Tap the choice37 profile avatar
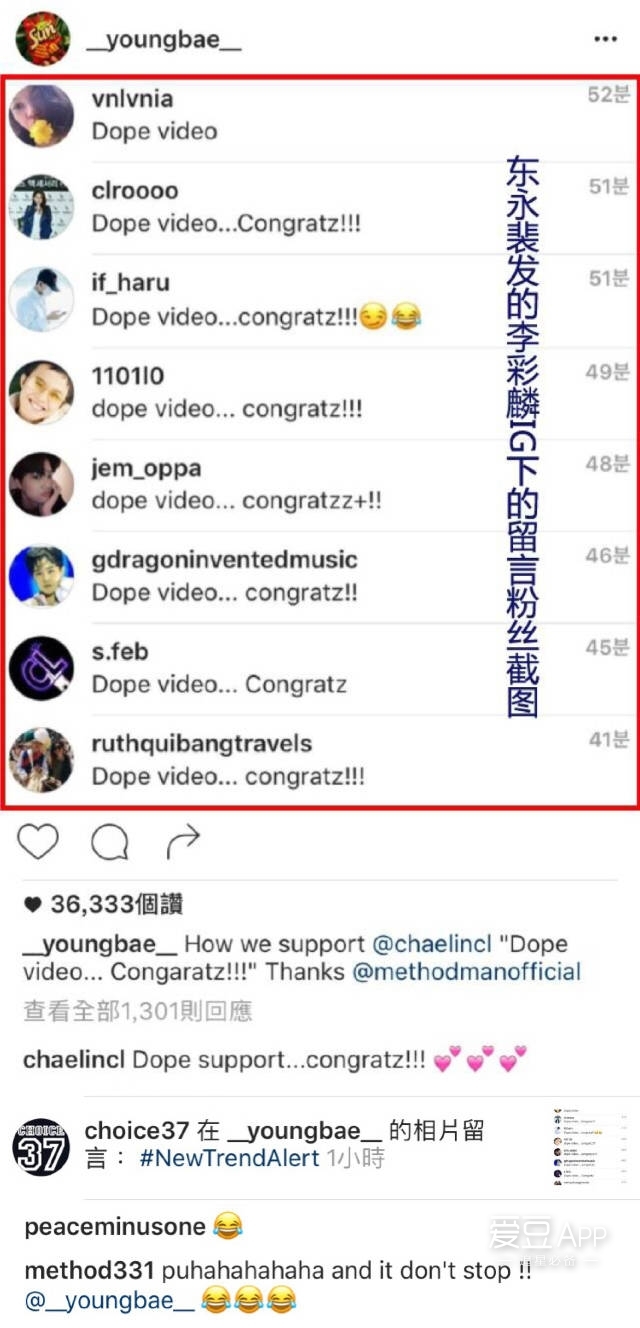This screenshot has width=640, height=1328. 41,1146
